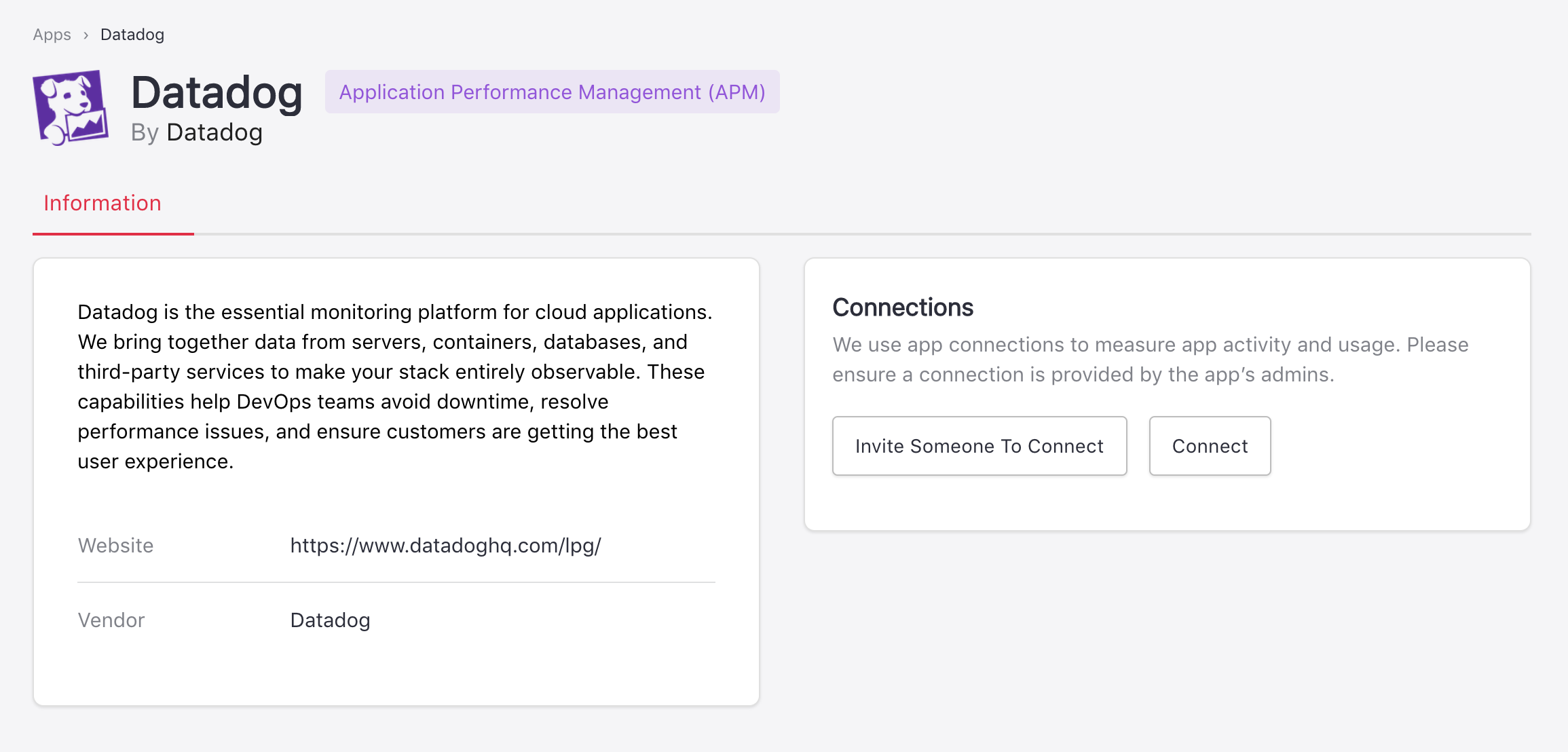Click the Datadog description paragraph
The width and height of the screenshot is (1568, 752).
pyautogui.click(x=394, y=387)
